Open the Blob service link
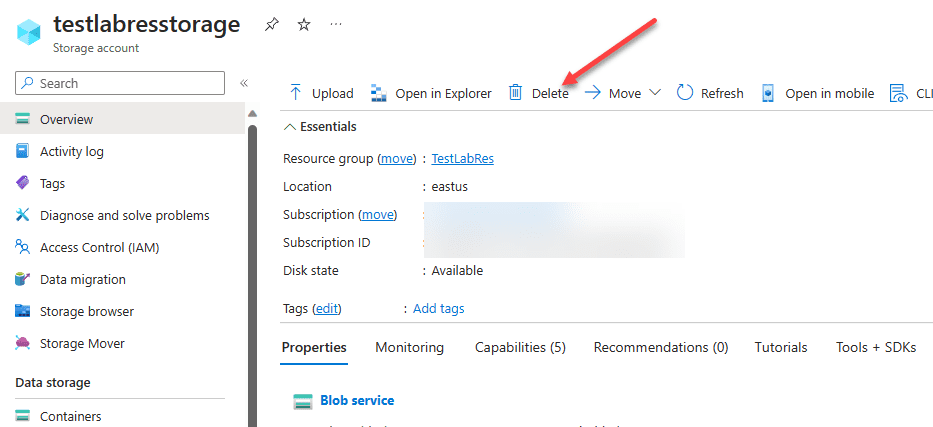 357,401
